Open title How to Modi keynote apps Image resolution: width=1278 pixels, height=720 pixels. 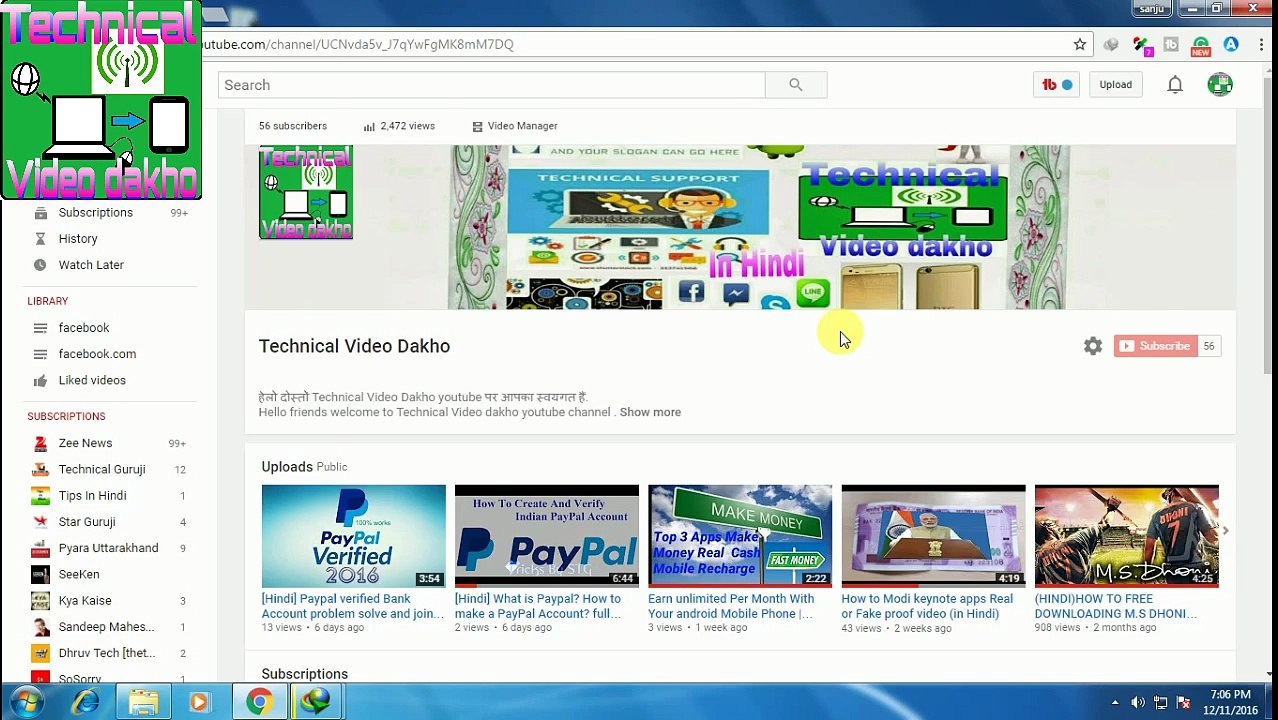point(927,606)
